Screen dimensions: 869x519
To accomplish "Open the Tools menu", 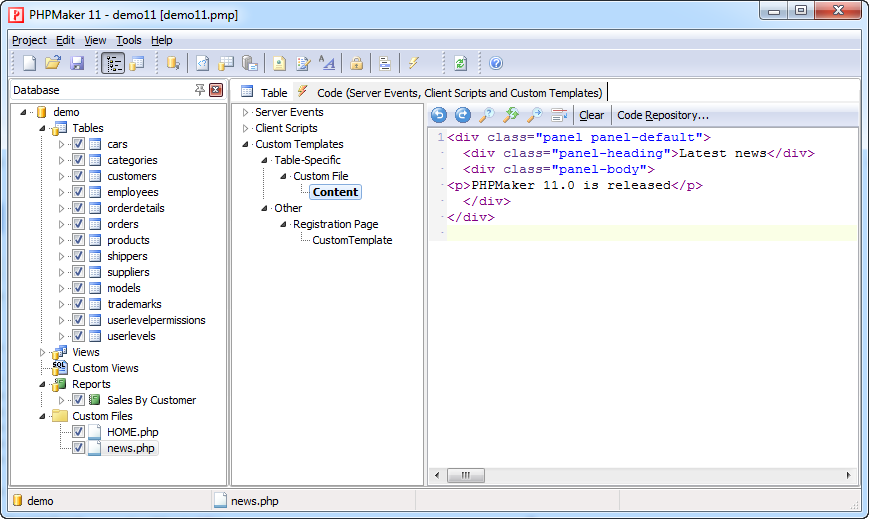I will pos(129,40).
